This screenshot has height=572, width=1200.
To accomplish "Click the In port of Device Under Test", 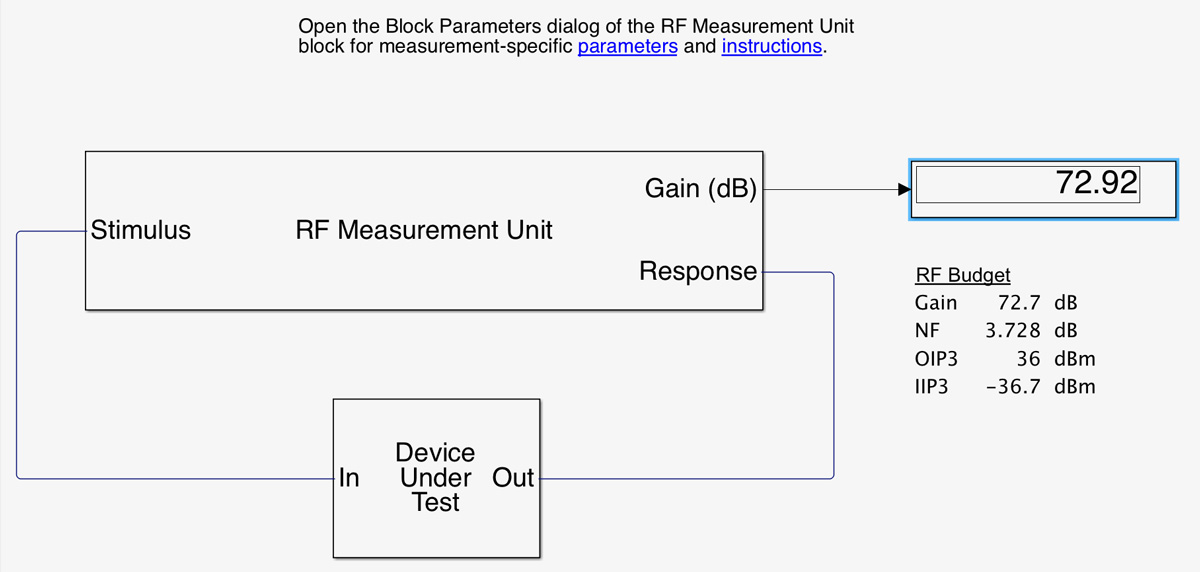I will pyautogui.click(x=349, y=478).
